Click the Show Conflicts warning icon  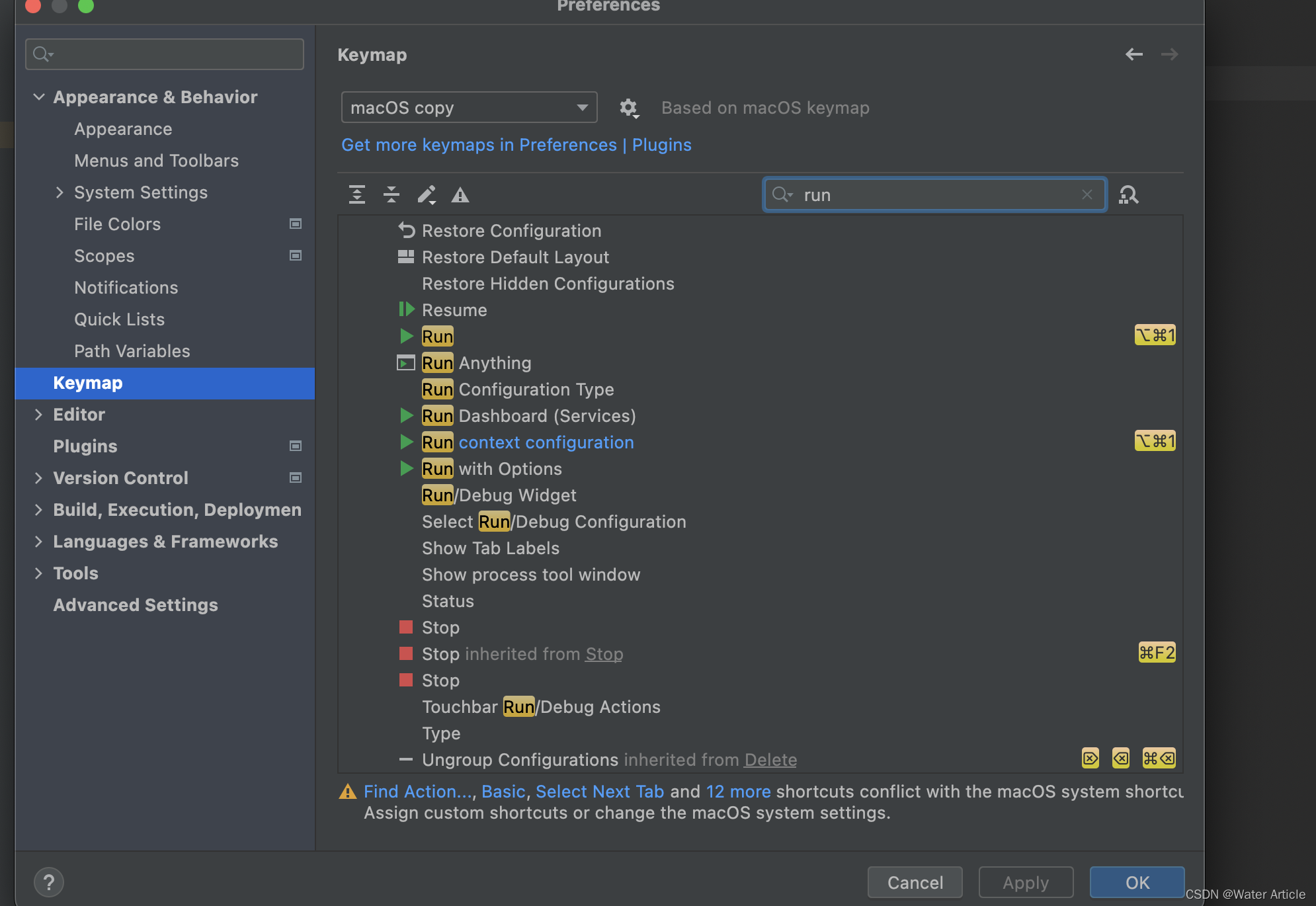[x=460, y=195]
